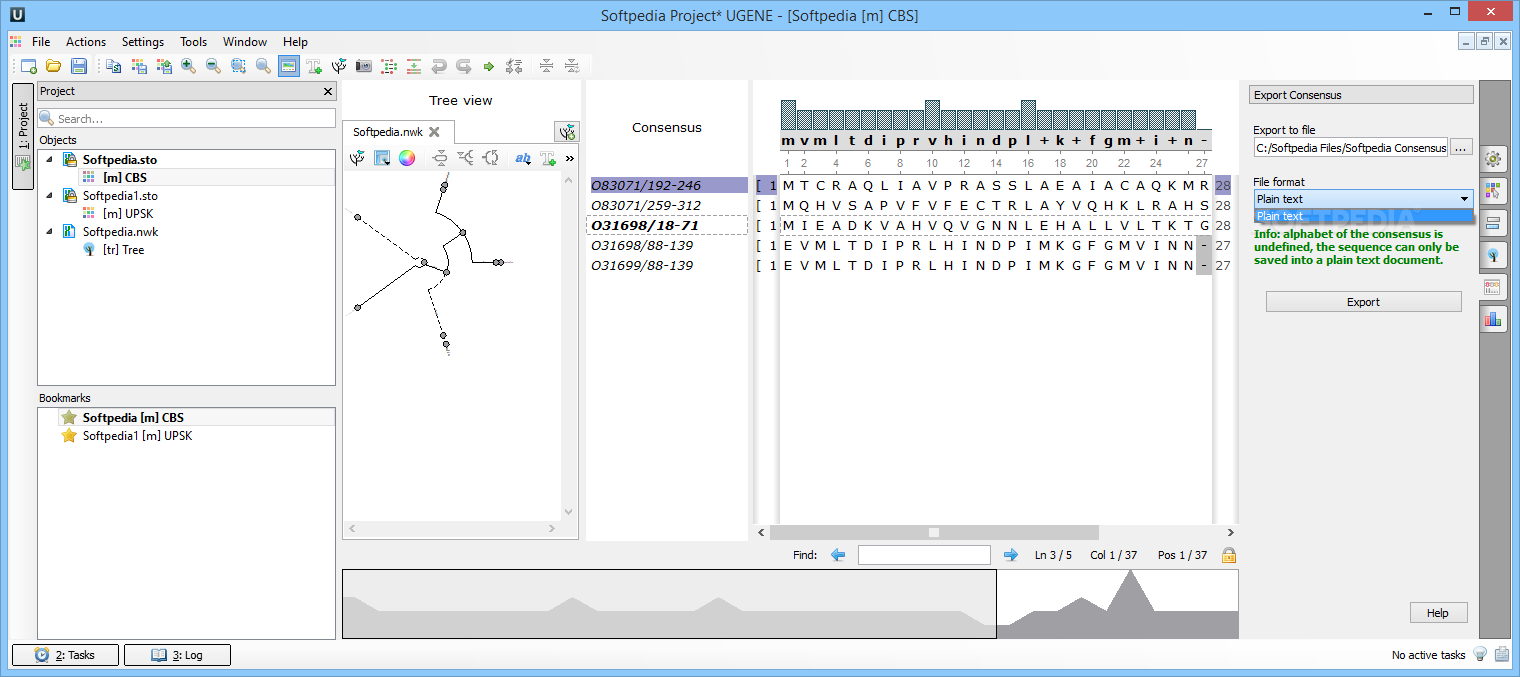Image resolution: width=1520 pixels, height=677 pixels.
Task: Click the Reset zoom magnifier icon
Action: tap(263, 66)
